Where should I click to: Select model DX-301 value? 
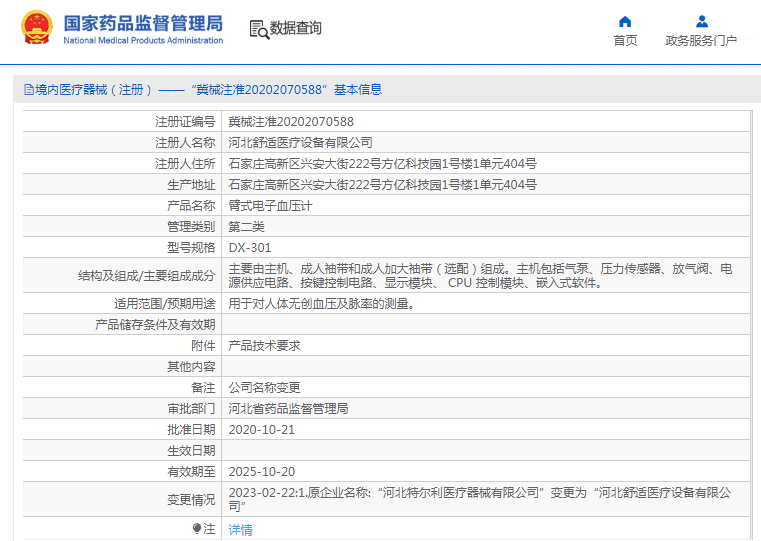(x=250, y=248)
